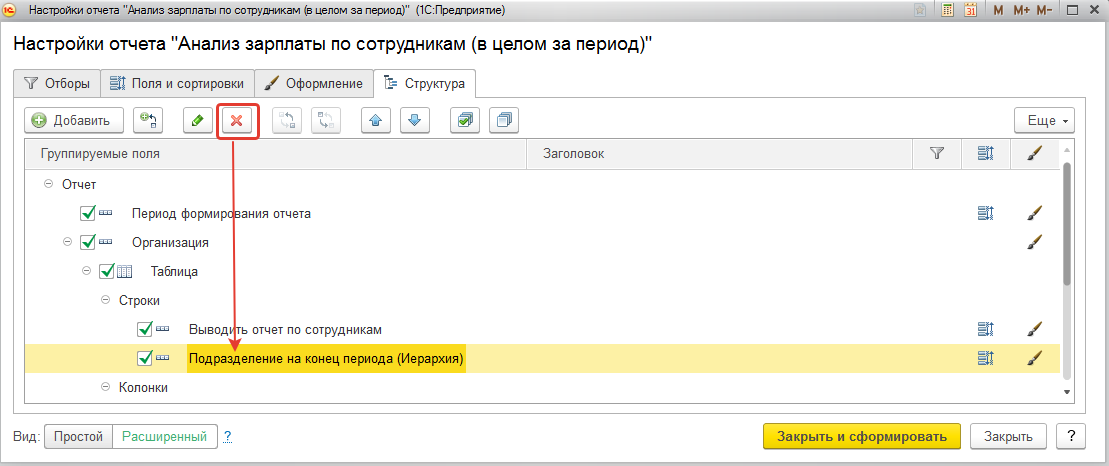Open the Еще dropdown menu
The image size is (1109, 466).
click(1043, 121)
